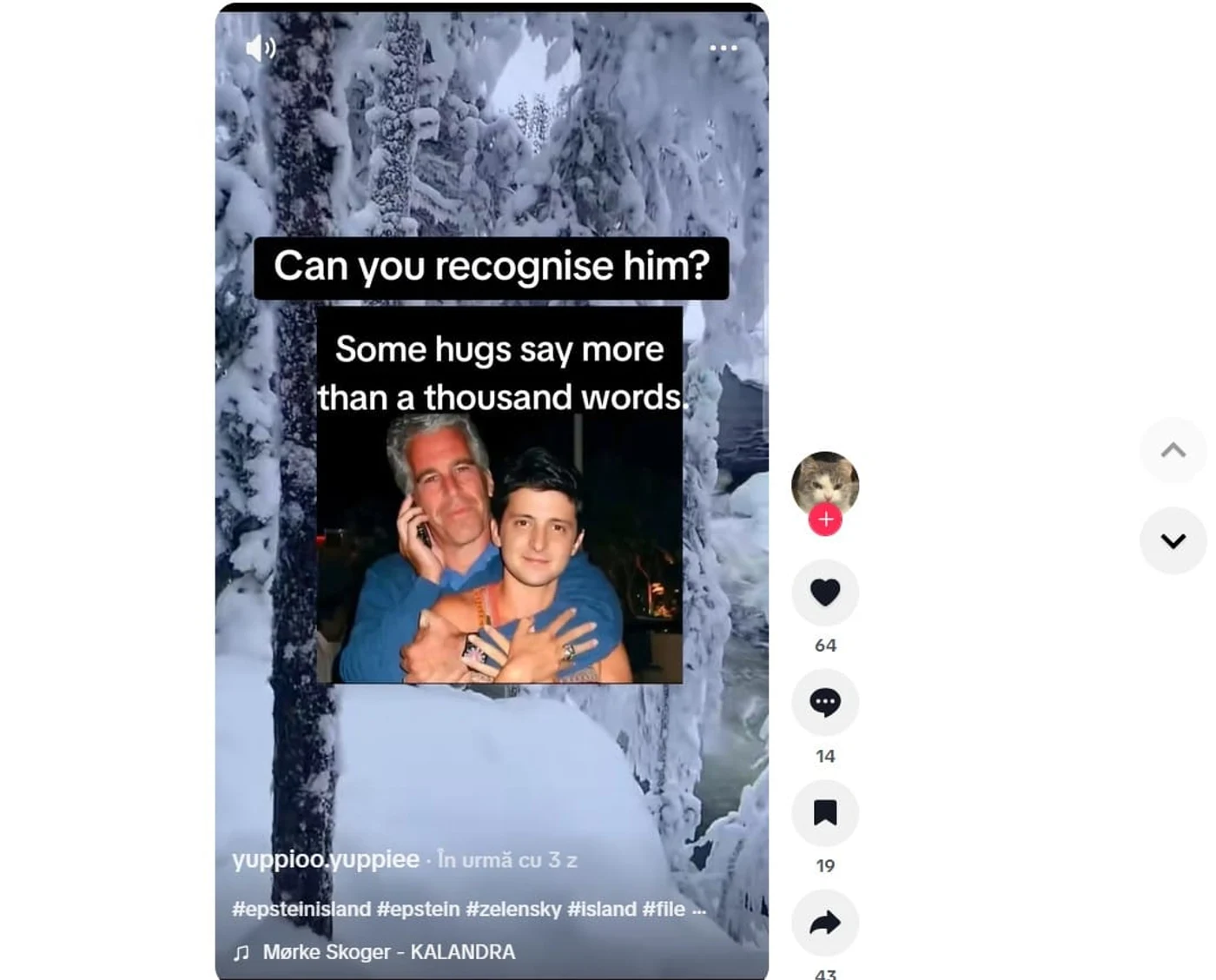Viewport: 1216px width, 980px height.
Task: Open the #epsteinisland hashtag
Action: point(301,909)
